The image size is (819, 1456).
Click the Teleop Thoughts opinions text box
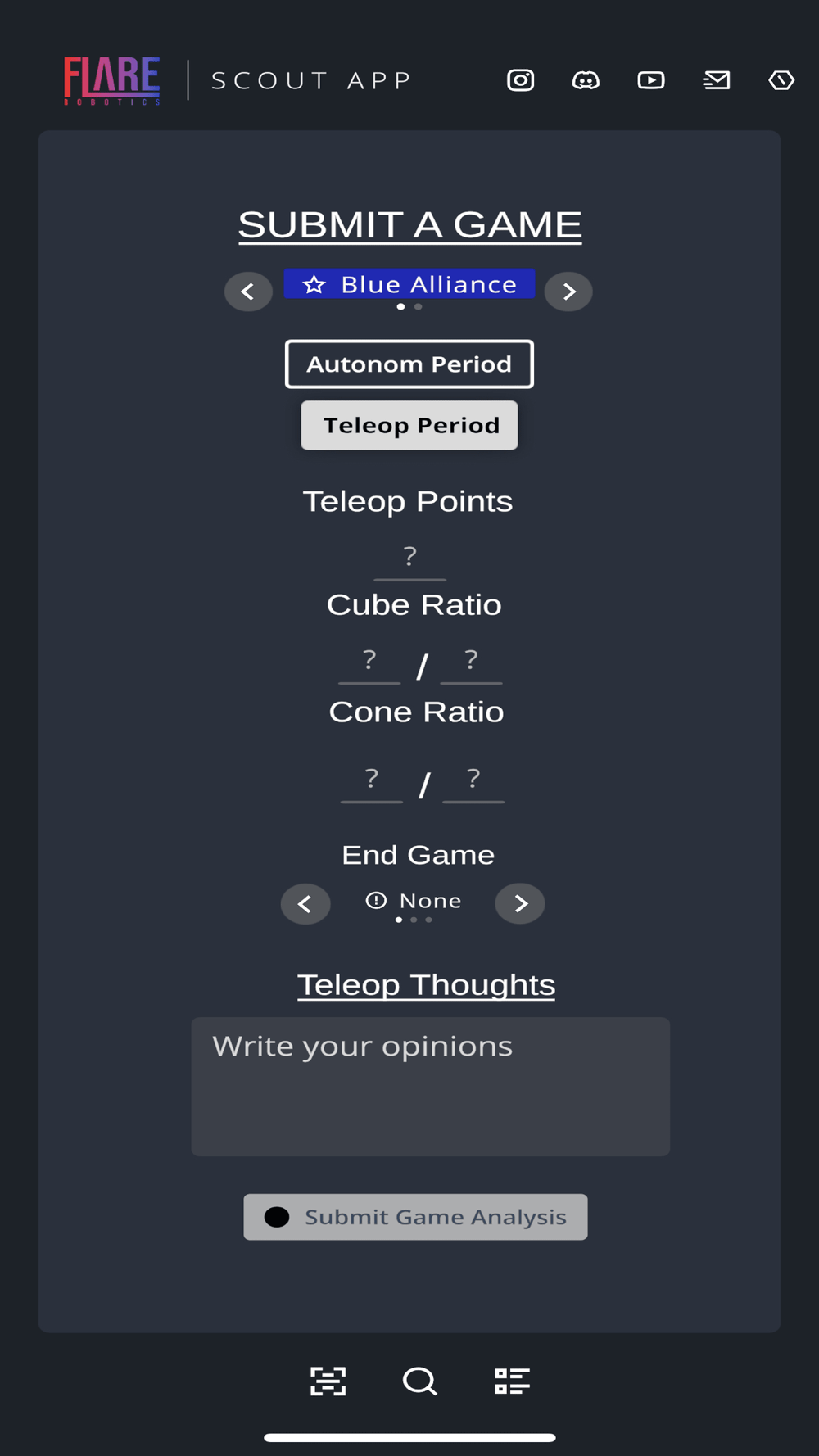coord(430,1086)
